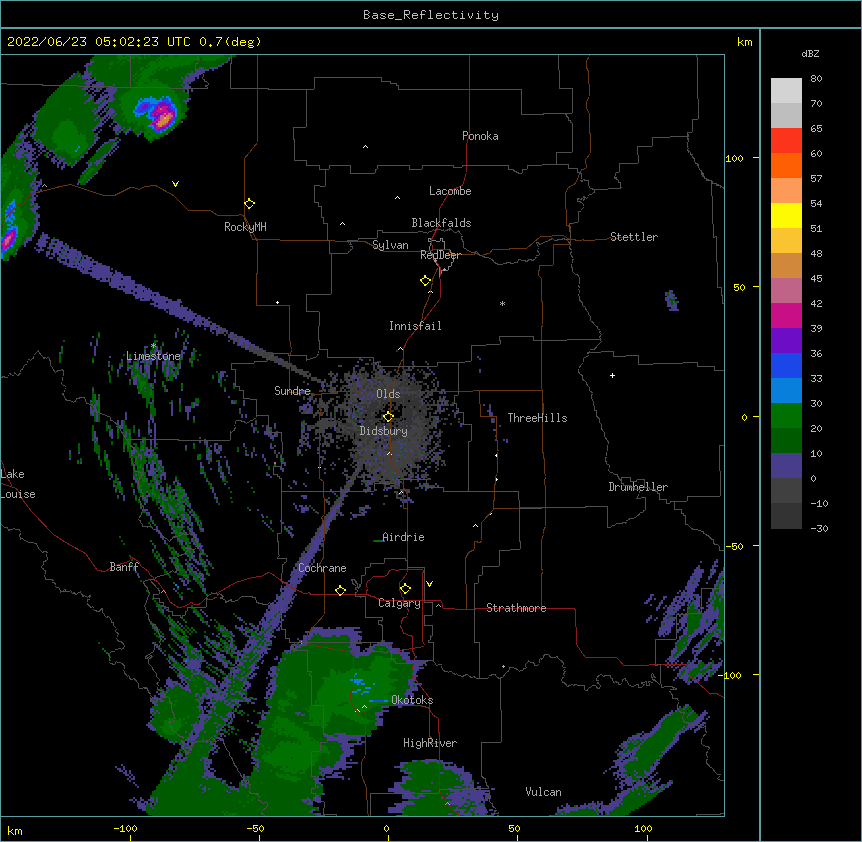The height and width of the screenshot is (842, 862).
Task: Click the Didsbury city label
Action: pos(383,431)
